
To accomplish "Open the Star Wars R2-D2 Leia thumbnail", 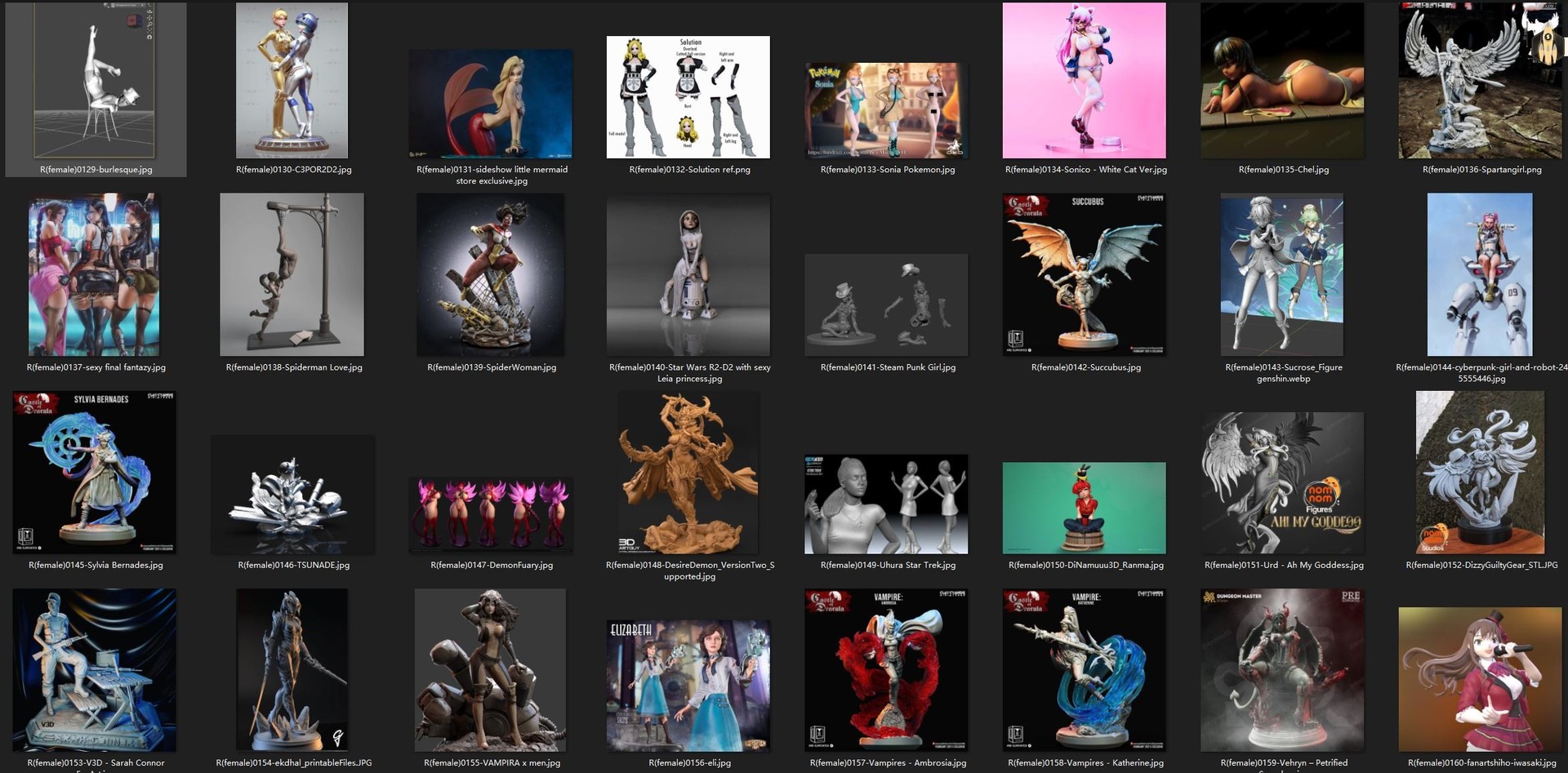I will pyautogui.click(x=688, y=274).
